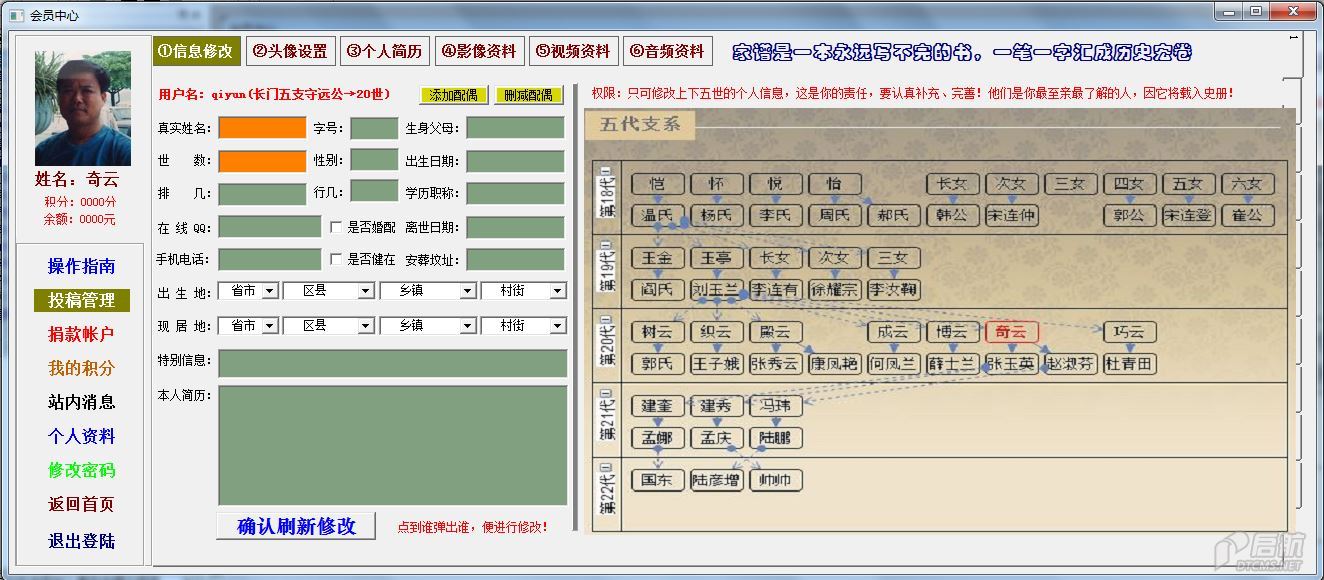Tick the 是否婚配 checkbox

[337, 227]
